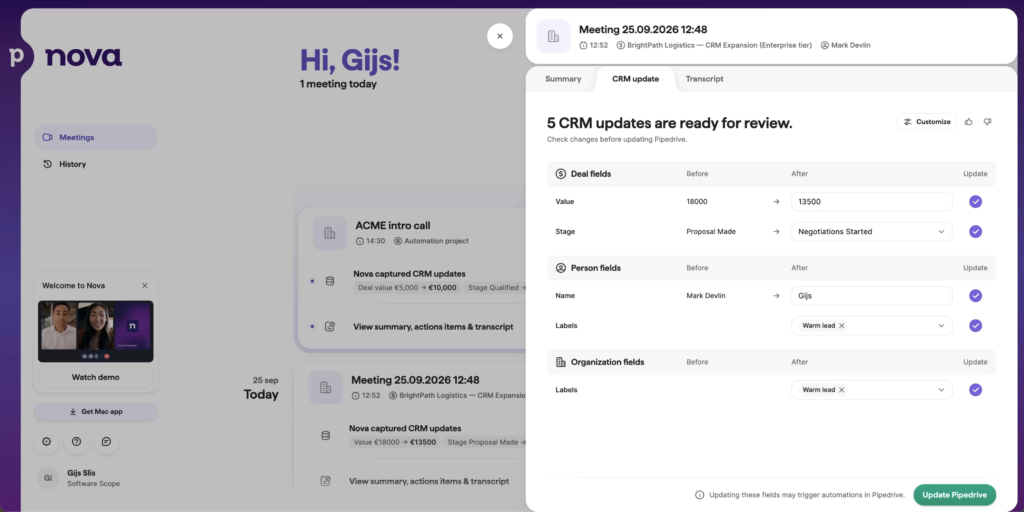Viewport: 1024px width, 512px height.
Task: Click Deal value €5,000 → €10,000 chip
Action: click(x=408, y=287)
